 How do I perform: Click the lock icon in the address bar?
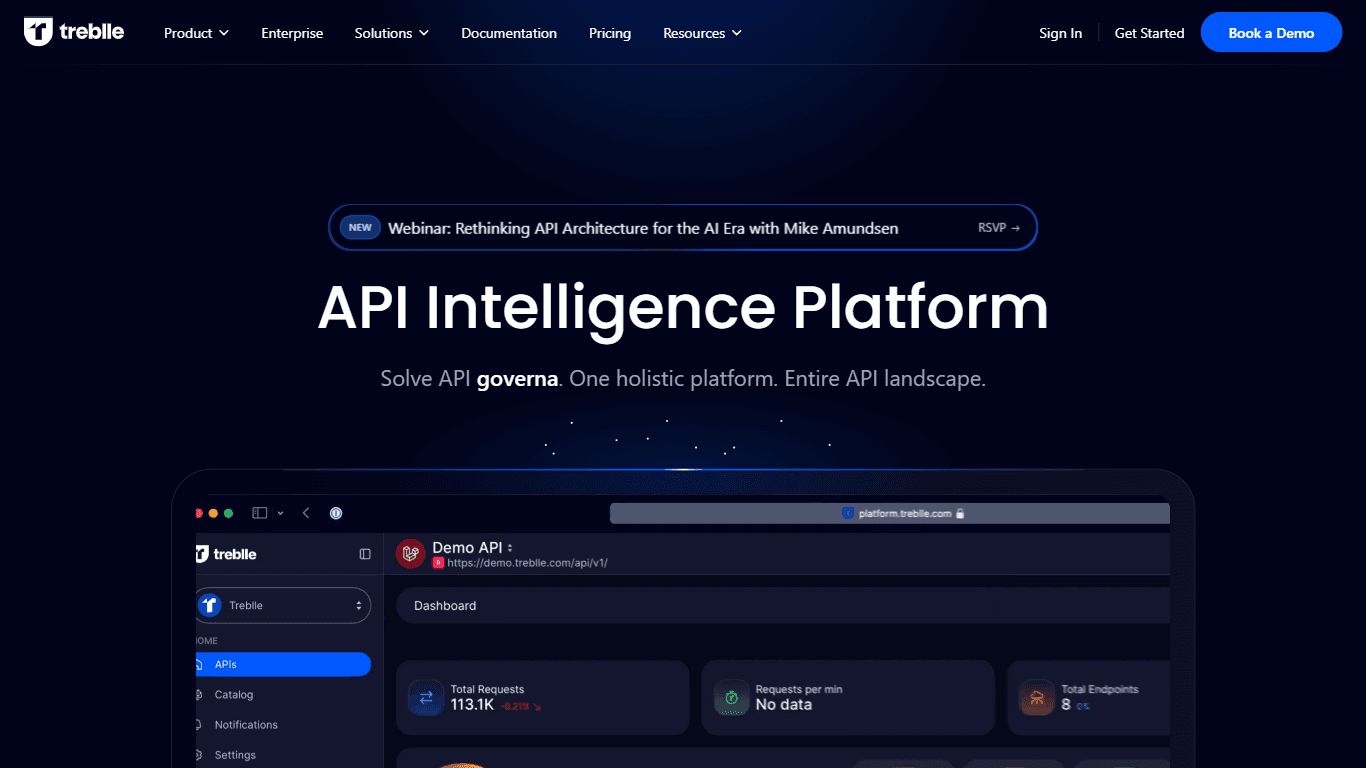point(959,513)
